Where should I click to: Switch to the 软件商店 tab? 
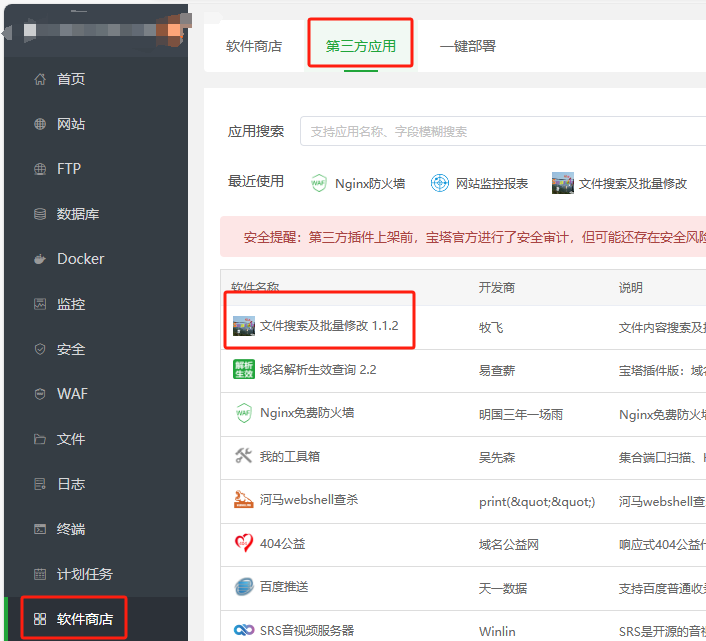click(x=254, y=46)
